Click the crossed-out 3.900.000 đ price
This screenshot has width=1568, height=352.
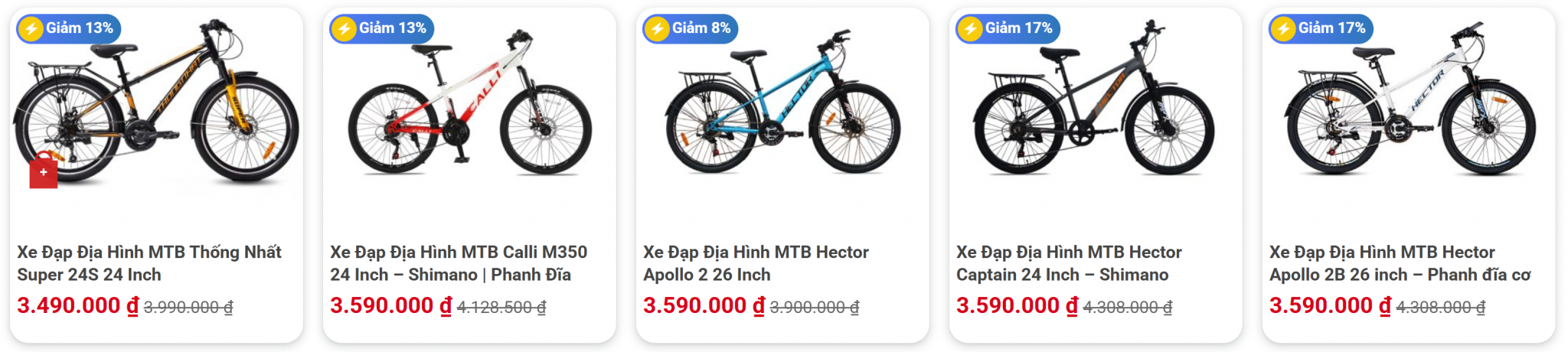[x=815, y=307]
